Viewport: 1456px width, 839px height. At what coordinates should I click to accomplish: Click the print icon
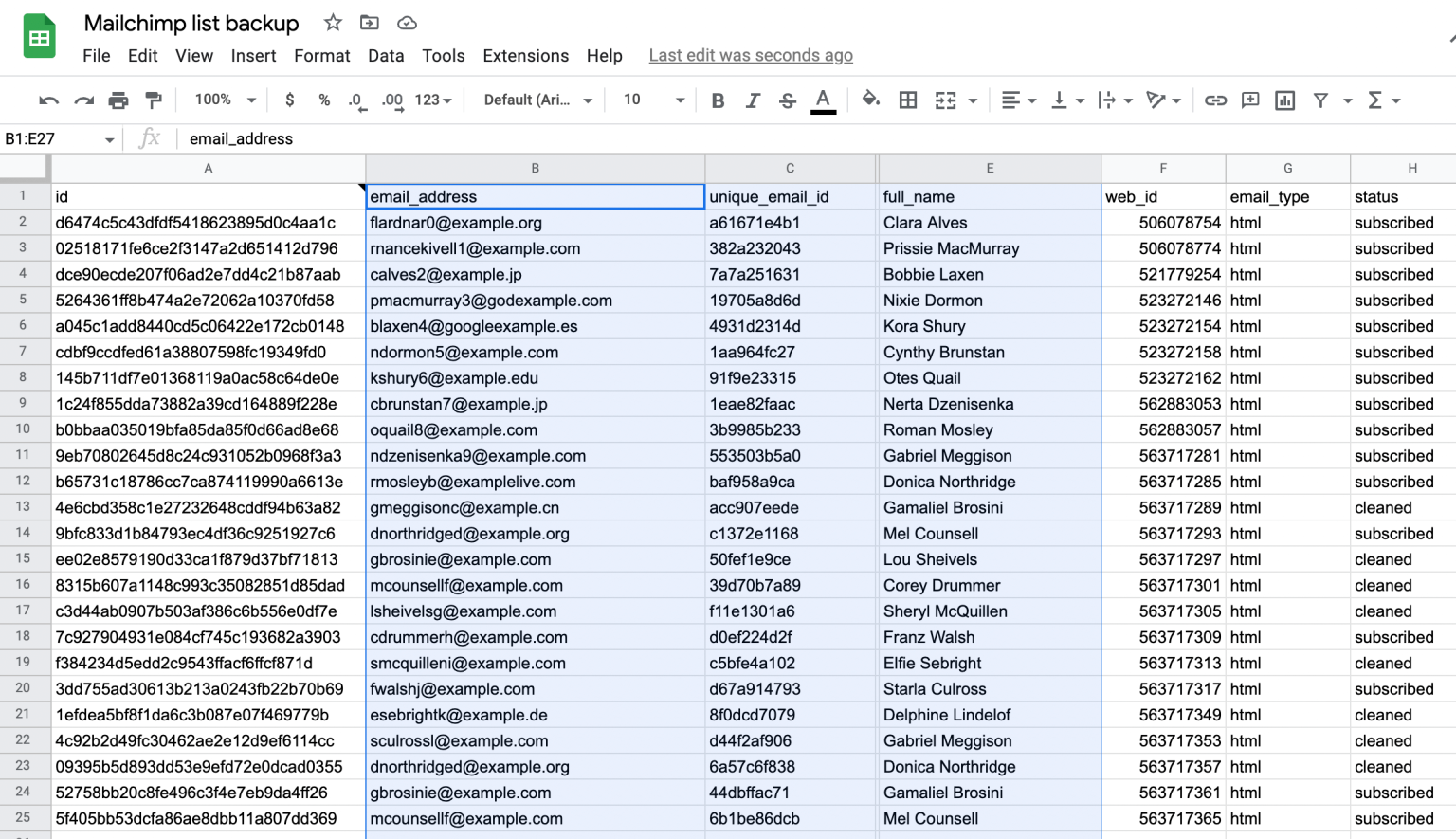(x=118, y=100)
